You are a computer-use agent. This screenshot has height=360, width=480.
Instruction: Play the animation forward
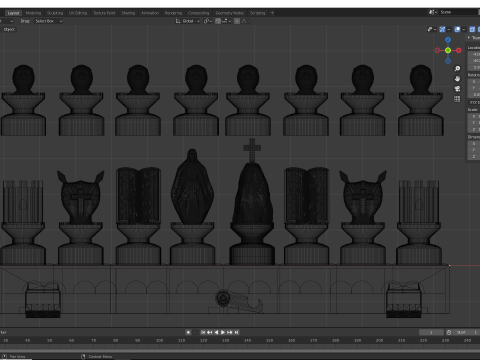(223, 332)
